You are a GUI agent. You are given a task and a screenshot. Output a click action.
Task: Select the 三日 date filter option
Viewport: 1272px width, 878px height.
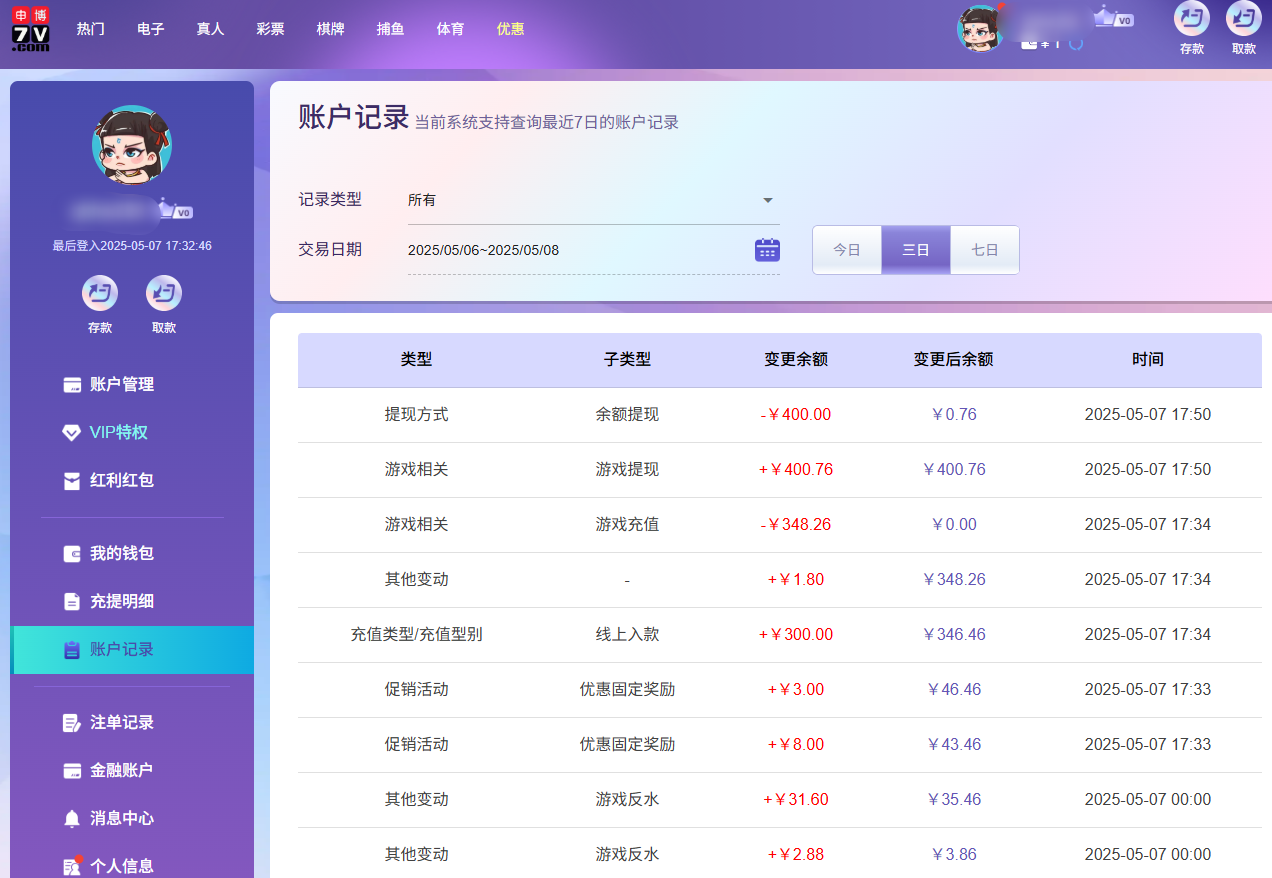pyautogui.click(x=915, y=249)
